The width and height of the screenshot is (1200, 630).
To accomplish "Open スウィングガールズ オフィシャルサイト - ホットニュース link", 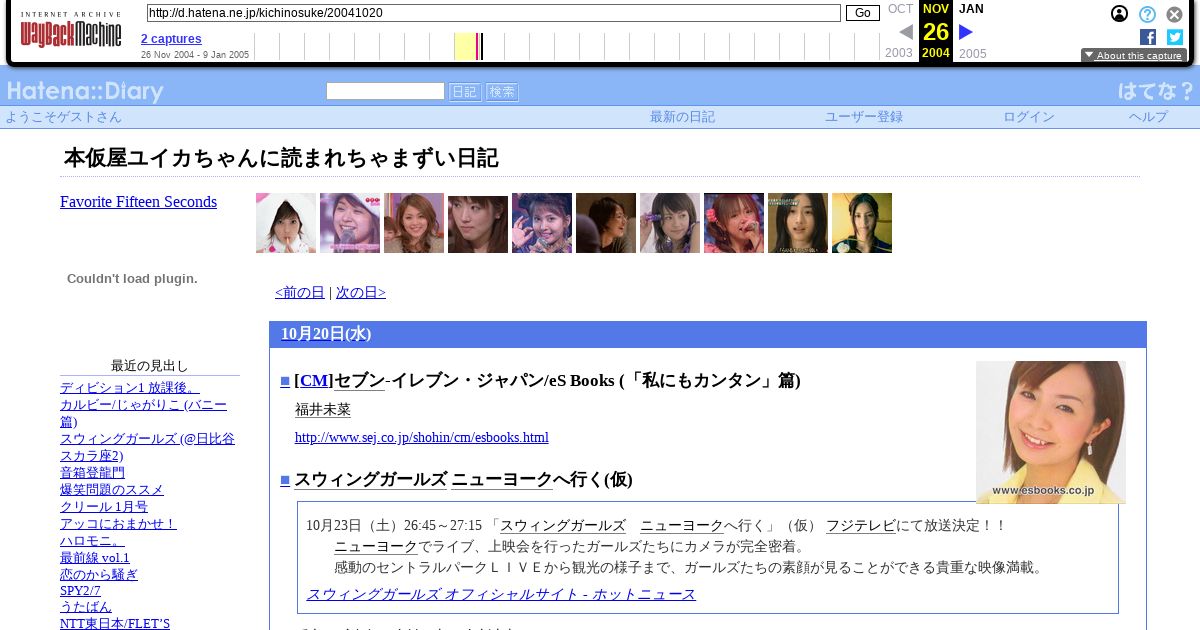I will tap(501, 595).
